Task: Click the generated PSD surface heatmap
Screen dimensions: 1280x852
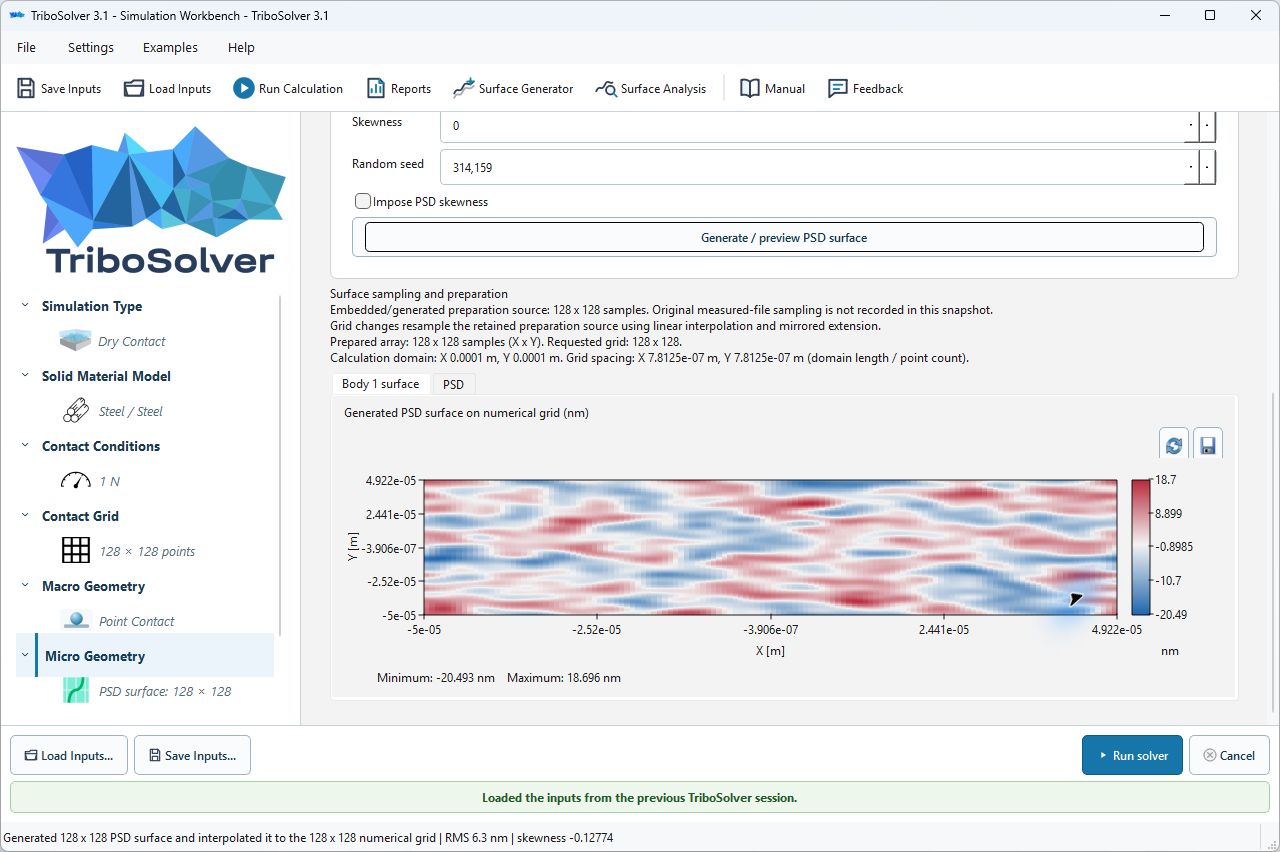Action: pos(770,547)
